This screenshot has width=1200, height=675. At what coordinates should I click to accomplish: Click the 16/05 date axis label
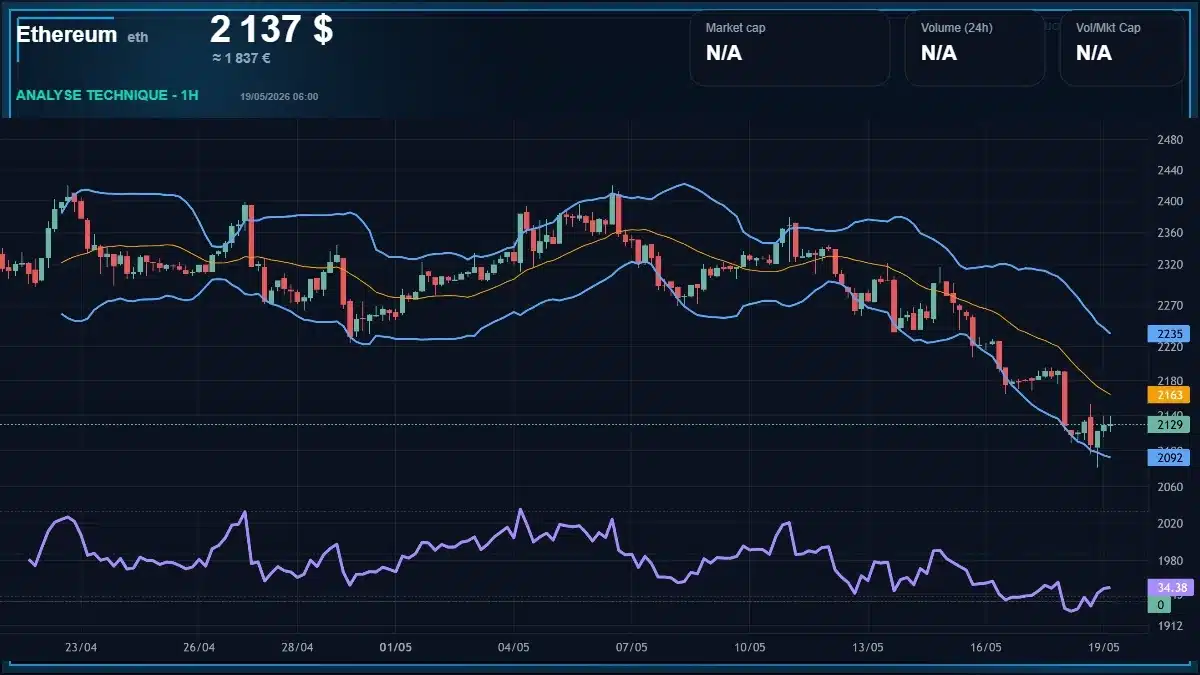click(x=985, y=647)
